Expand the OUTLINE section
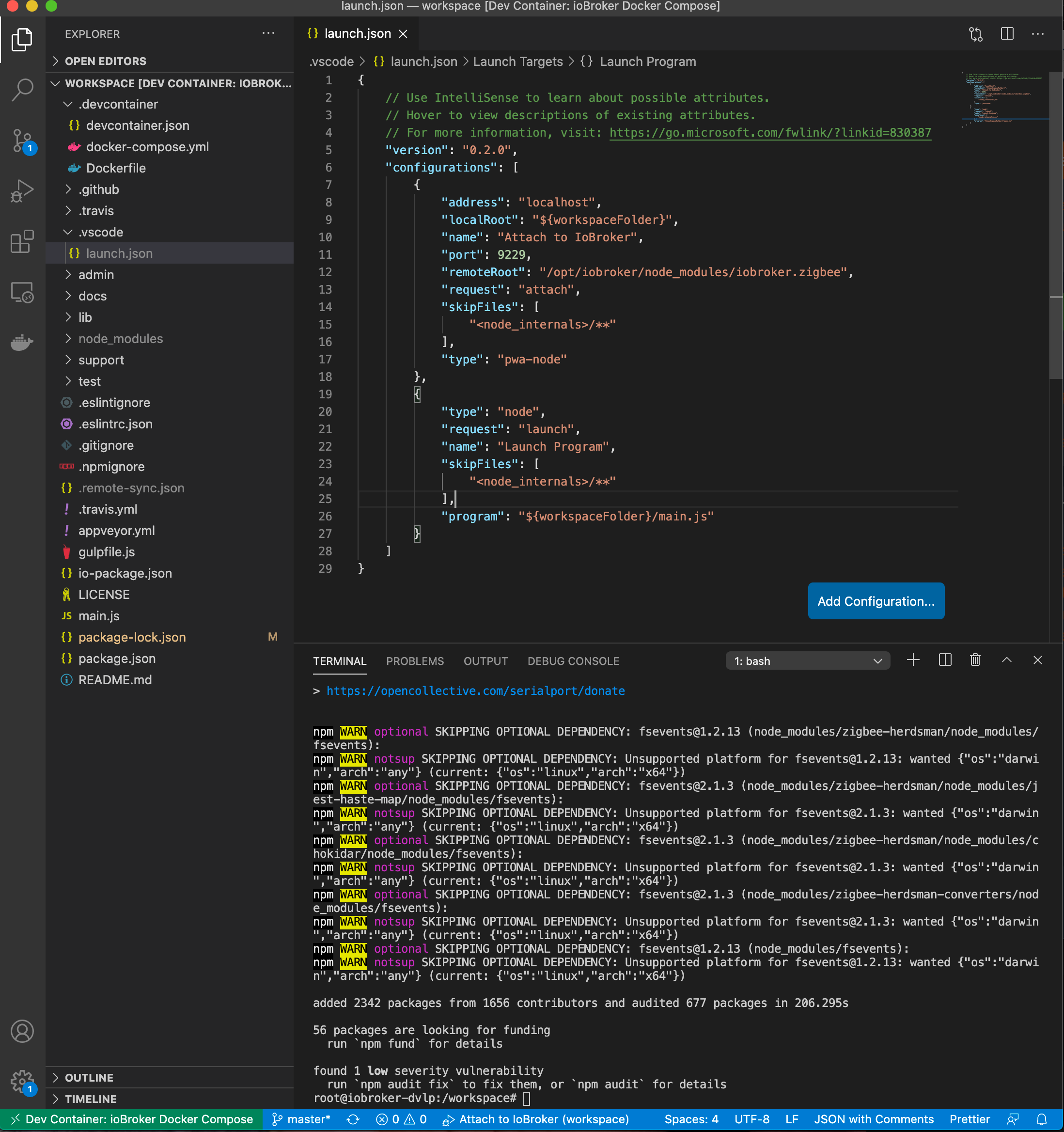The image size is (1064, 1132). [x=89, y=1077]
